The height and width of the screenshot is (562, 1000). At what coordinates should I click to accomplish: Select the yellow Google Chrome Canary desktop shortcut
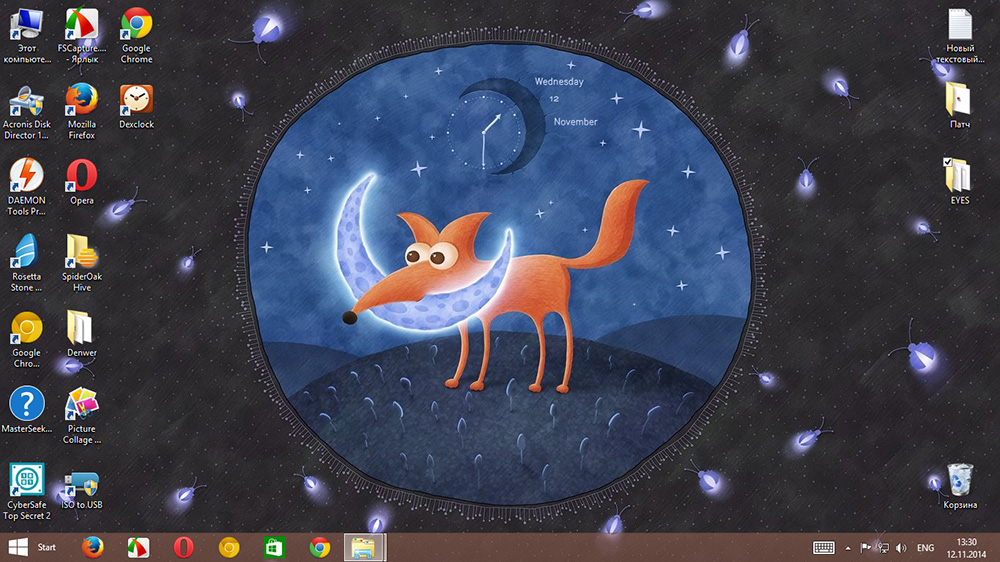tap(26, 339)
